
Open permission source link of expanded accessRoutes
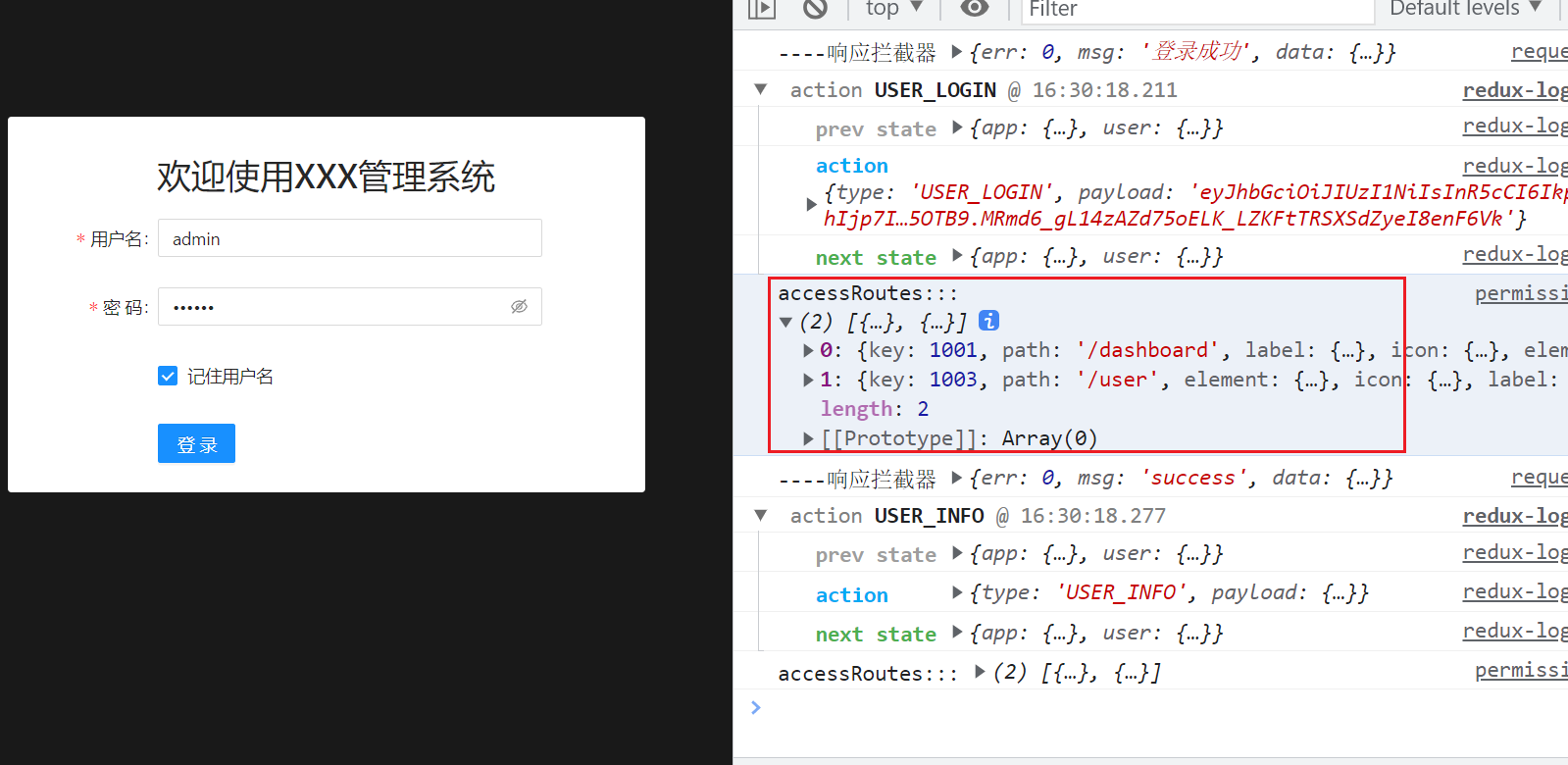(x=1521, y=292)
